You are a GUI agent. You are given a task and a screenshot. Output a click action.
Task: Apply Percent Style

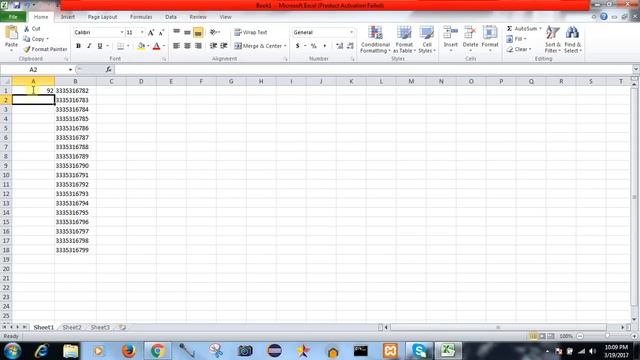click(x=313, y=46)
